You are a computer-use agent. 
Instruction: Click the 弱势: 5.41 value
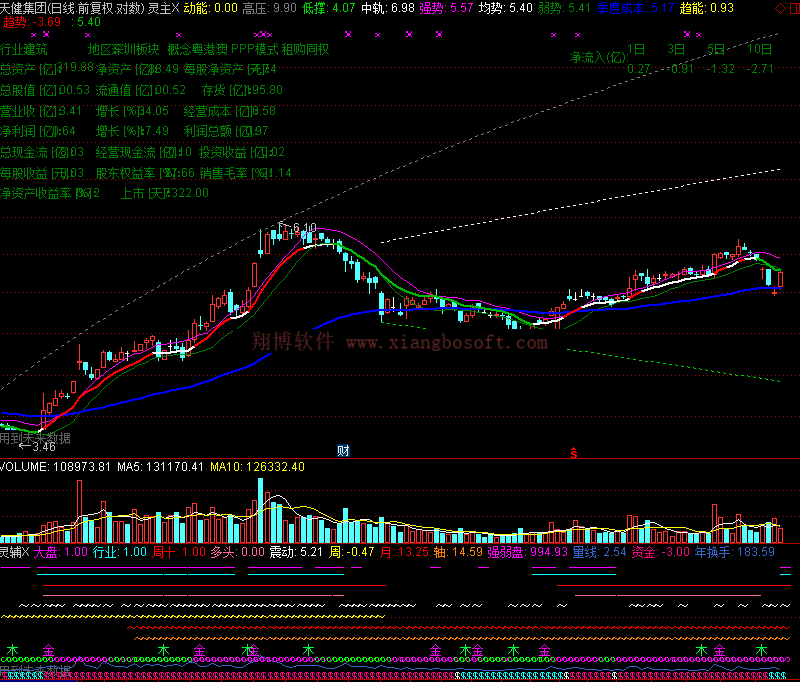click(564, 8)
